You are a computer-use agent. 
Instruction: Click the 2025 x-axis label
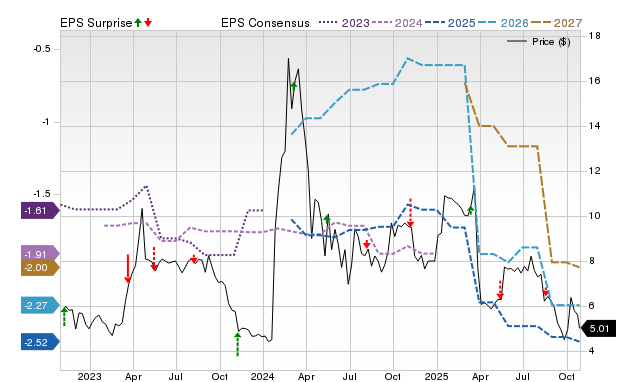pos(436,376)
